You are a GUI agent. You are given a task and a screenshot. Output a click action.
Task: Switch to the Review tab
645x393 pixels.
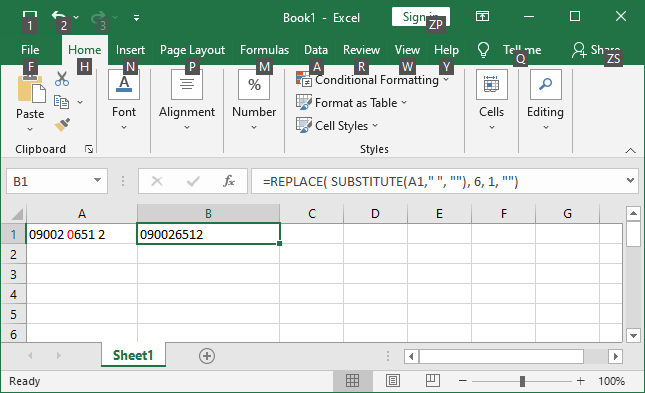click(x=362, y=50)
